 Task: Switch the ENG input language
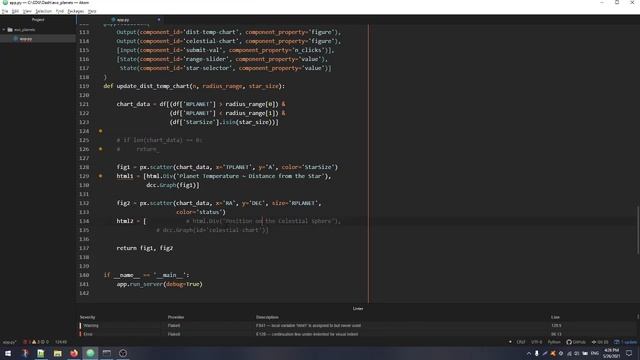click(595, 353)
